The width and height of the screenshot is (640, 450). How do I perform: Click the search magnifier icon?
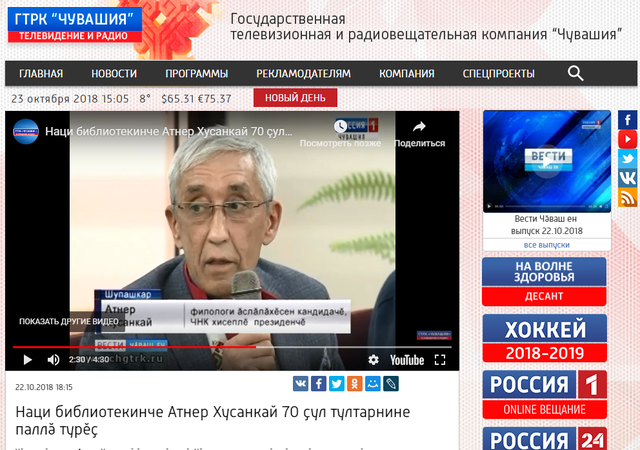pyautogui.click(x=575, y=74)
